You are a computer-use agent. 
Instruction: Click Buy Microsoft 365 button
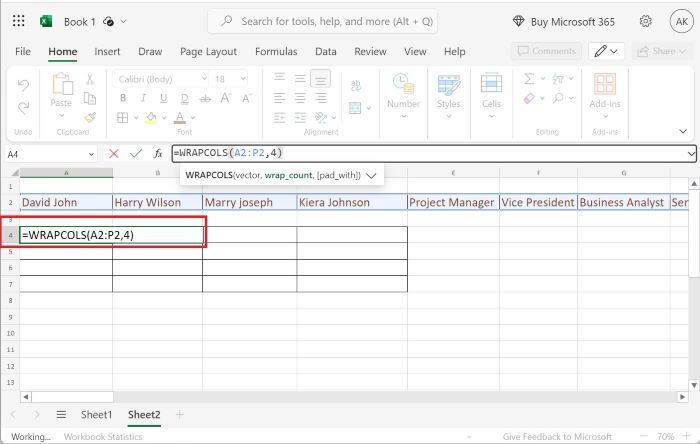[564, 21]
